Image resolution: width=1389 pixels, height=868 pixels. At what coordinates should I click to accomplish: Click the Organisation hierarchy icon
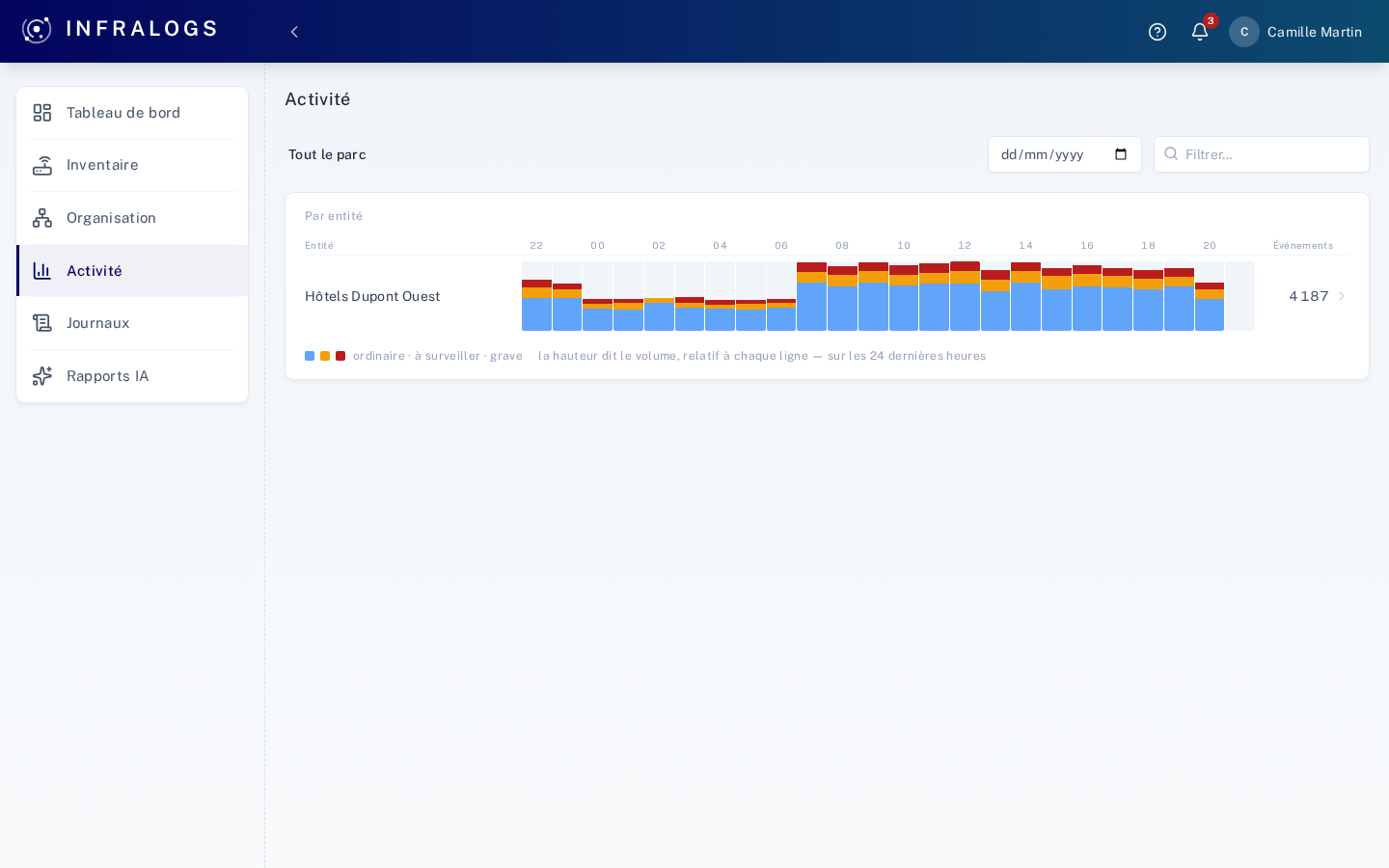42,218
